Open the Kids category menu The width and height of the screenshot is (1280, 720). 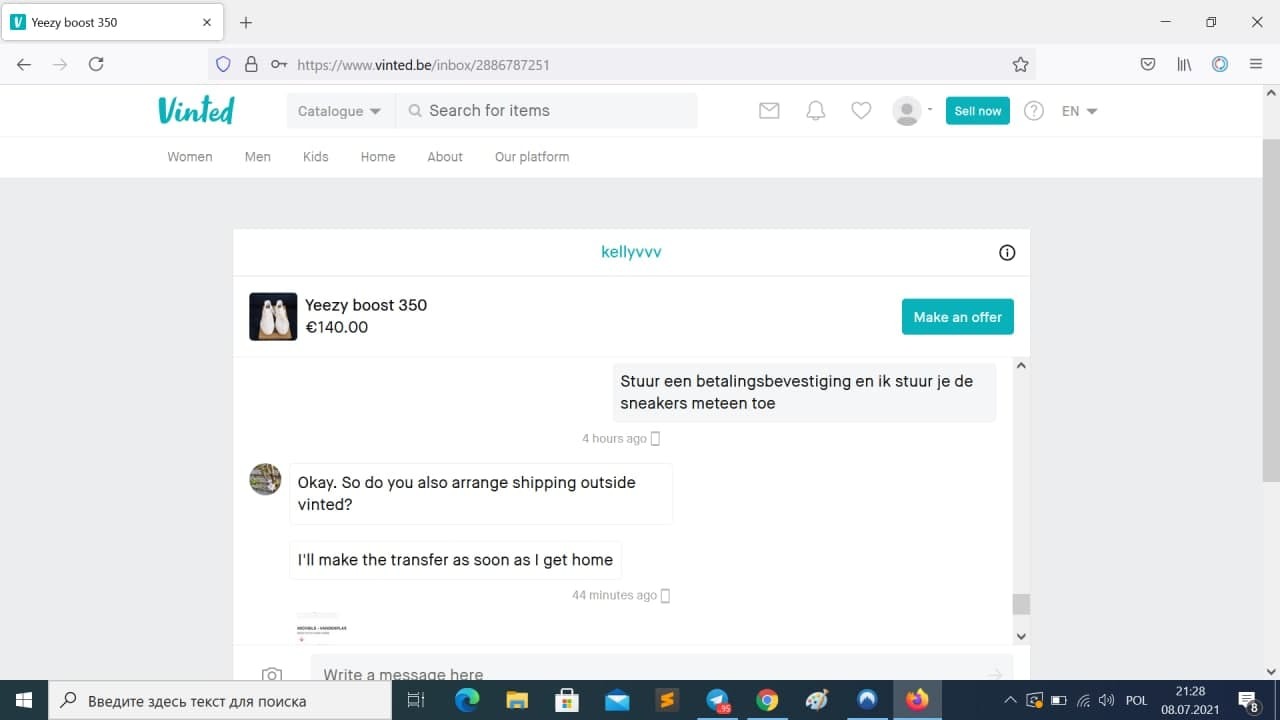316,157
